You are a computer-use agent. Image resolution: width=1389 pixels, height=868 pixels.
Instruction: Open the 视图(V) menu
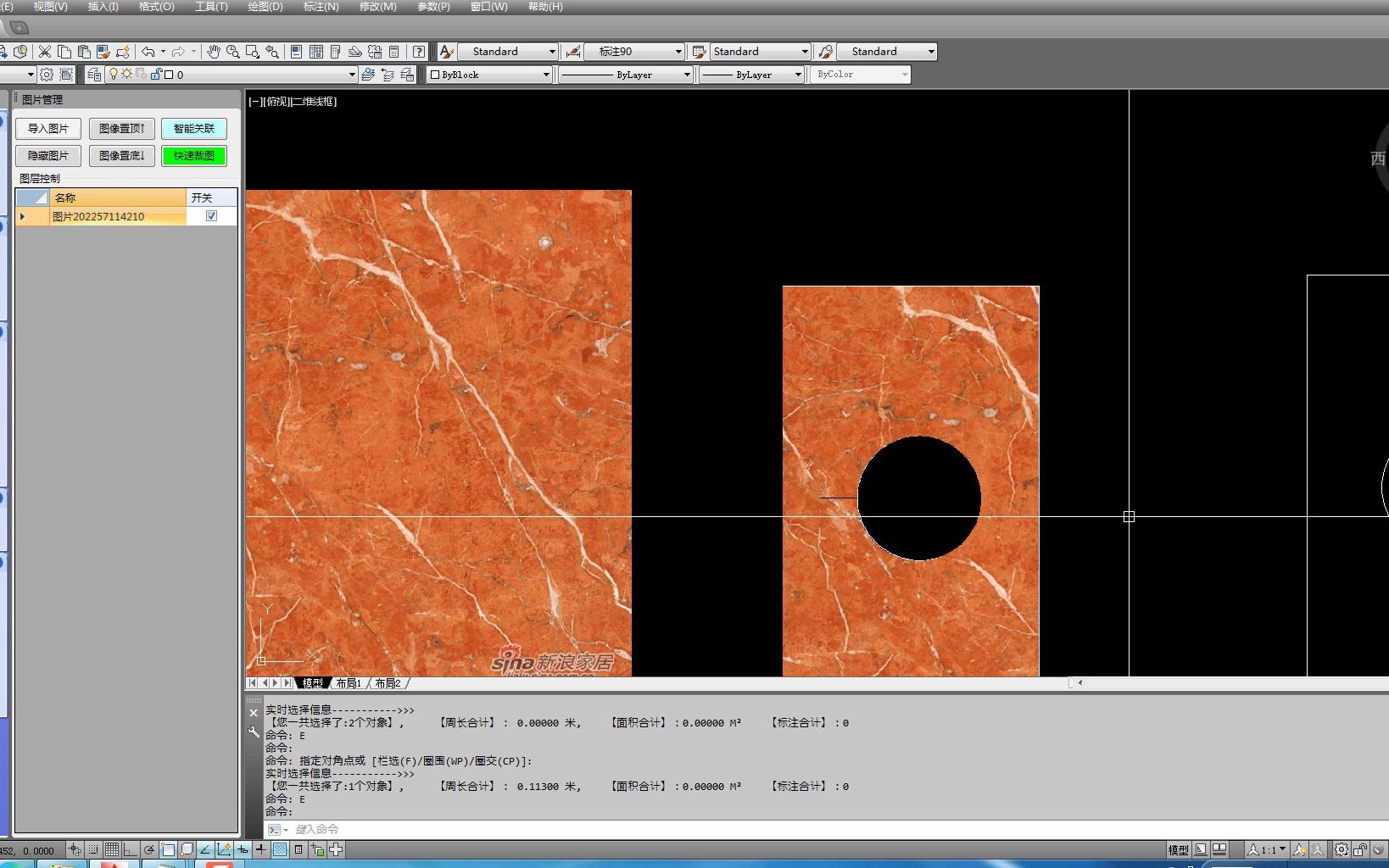pos(50,7)
